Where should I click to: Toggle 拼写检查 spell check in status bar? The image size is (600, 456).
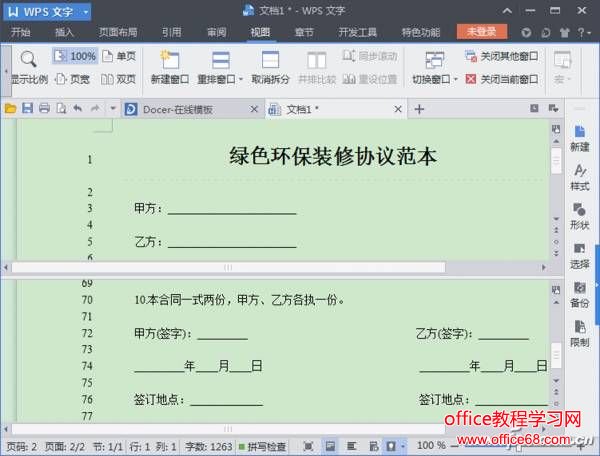point(262,446)
